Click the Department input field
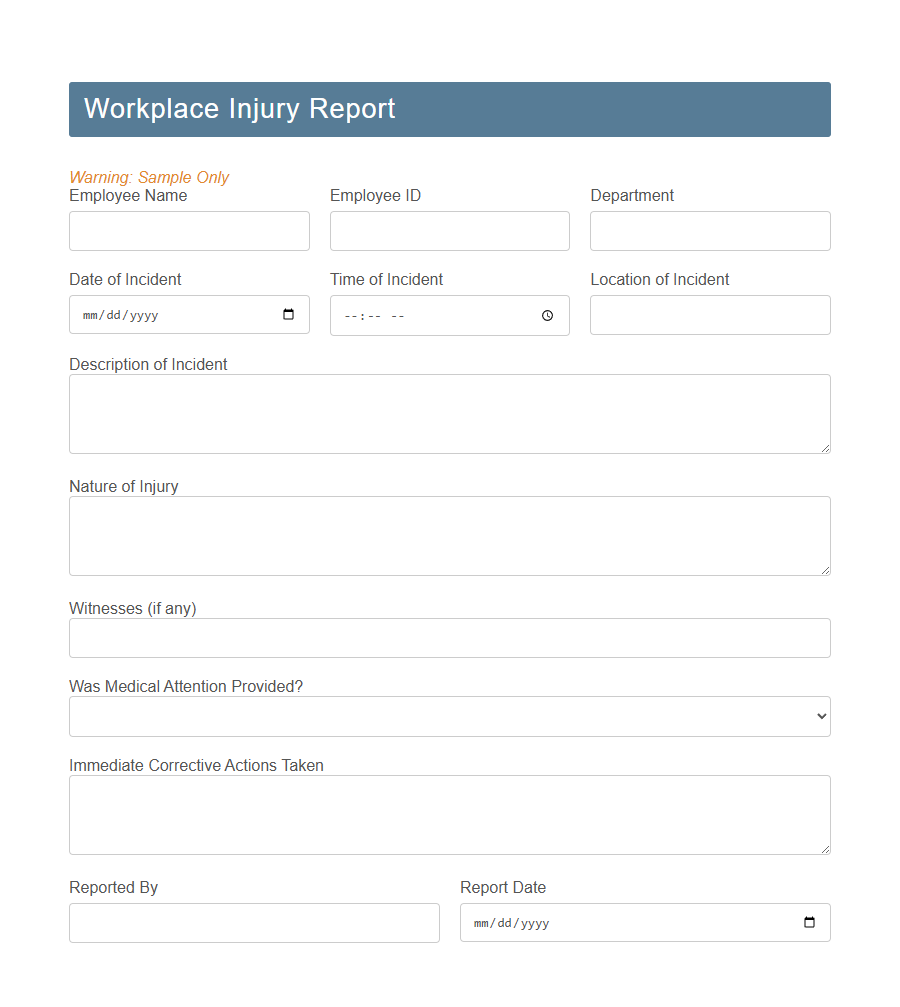This screenshot has height=1007, width=900. [x=710, y=231]
